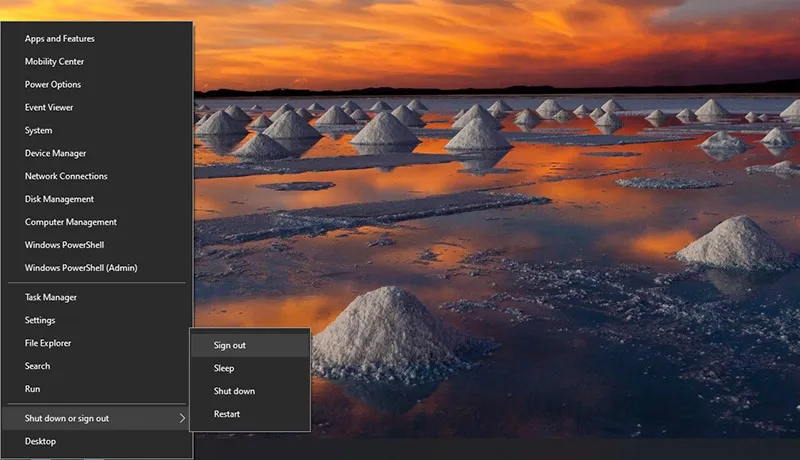Start Windows PowerShell (Admin)
The width and height of the screenshot is (800, 460).
pyautogui.click(x=81, y=268)
